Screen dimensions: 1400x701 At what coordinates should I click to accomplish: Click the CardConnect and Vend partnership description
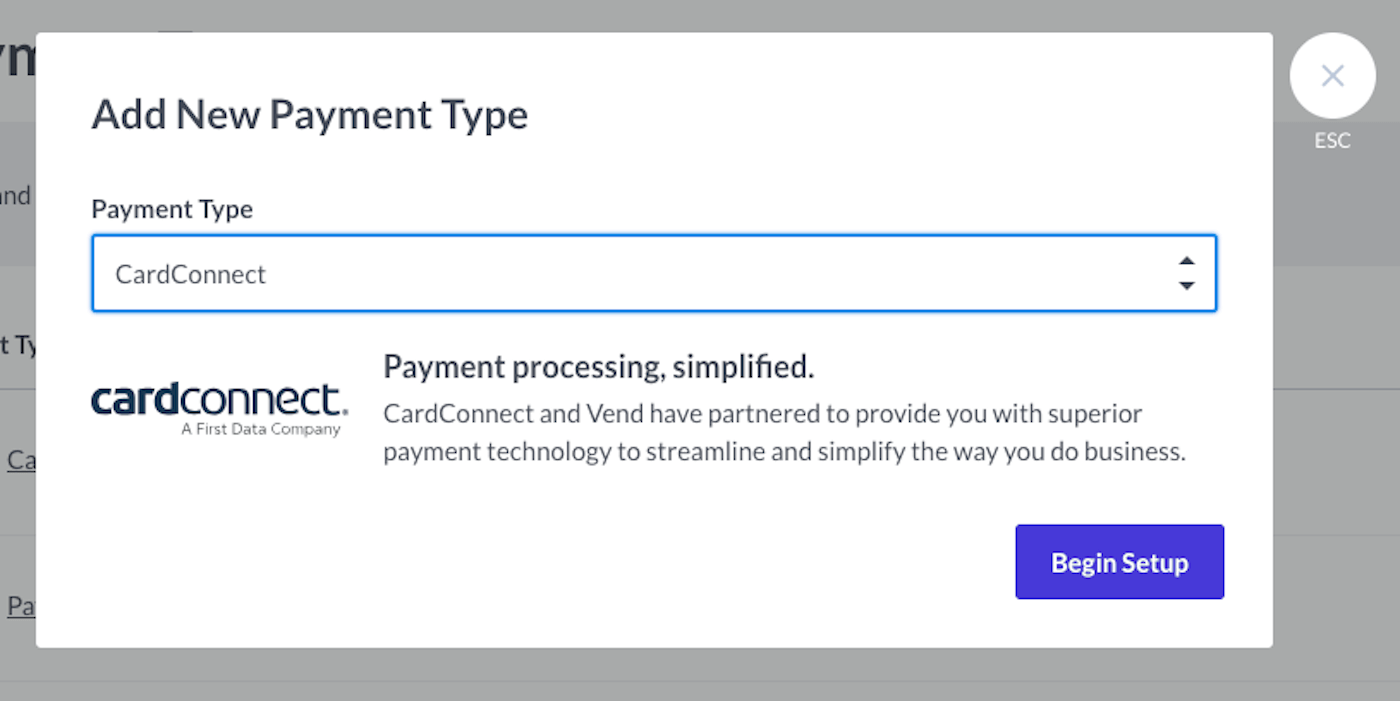(x=784, y=433)
